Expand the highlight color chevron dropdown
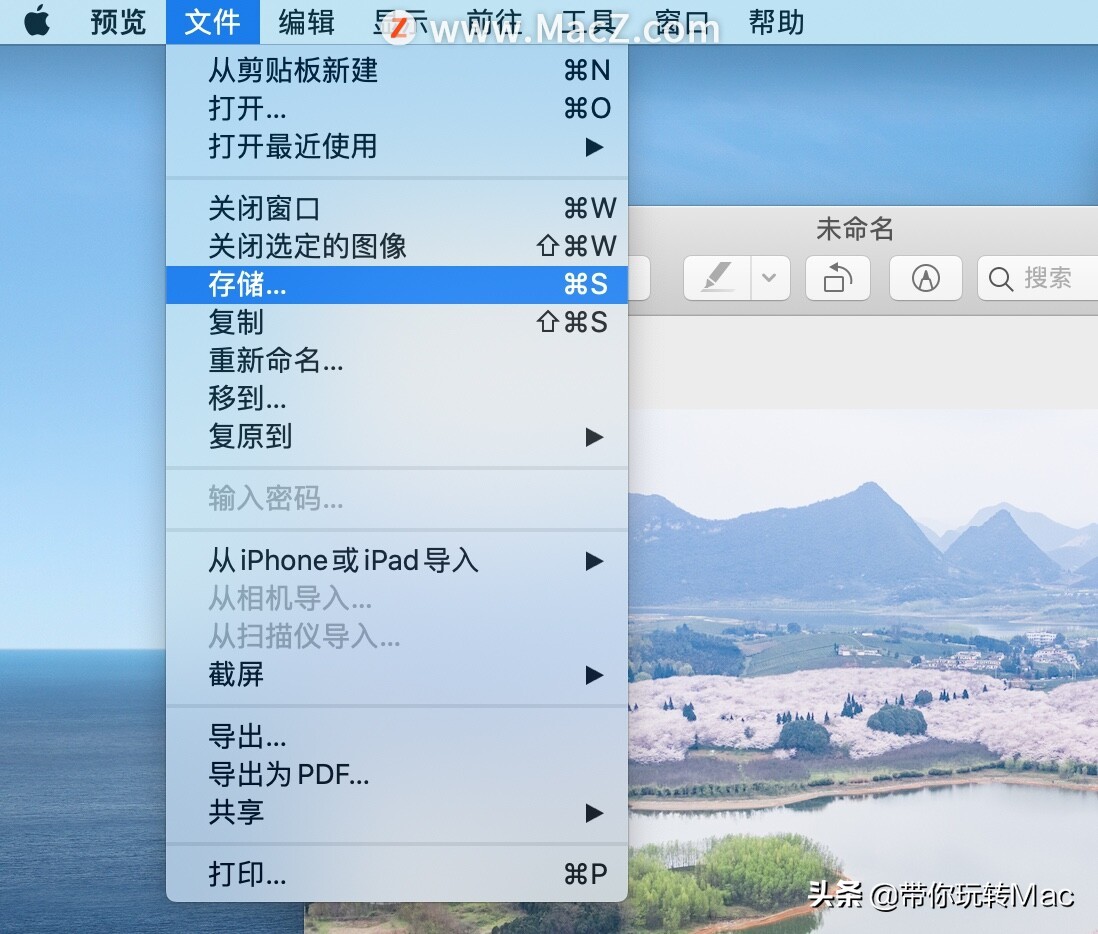 [766, 278]
